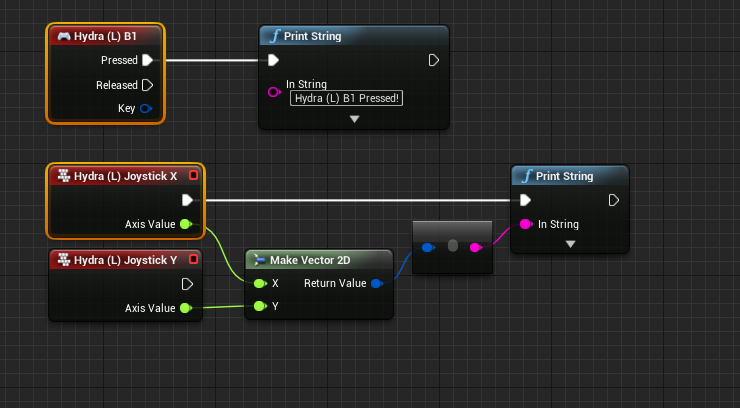Click blue input pin on the conversion node
Viewport: 740px width, 408px height.
428,247
